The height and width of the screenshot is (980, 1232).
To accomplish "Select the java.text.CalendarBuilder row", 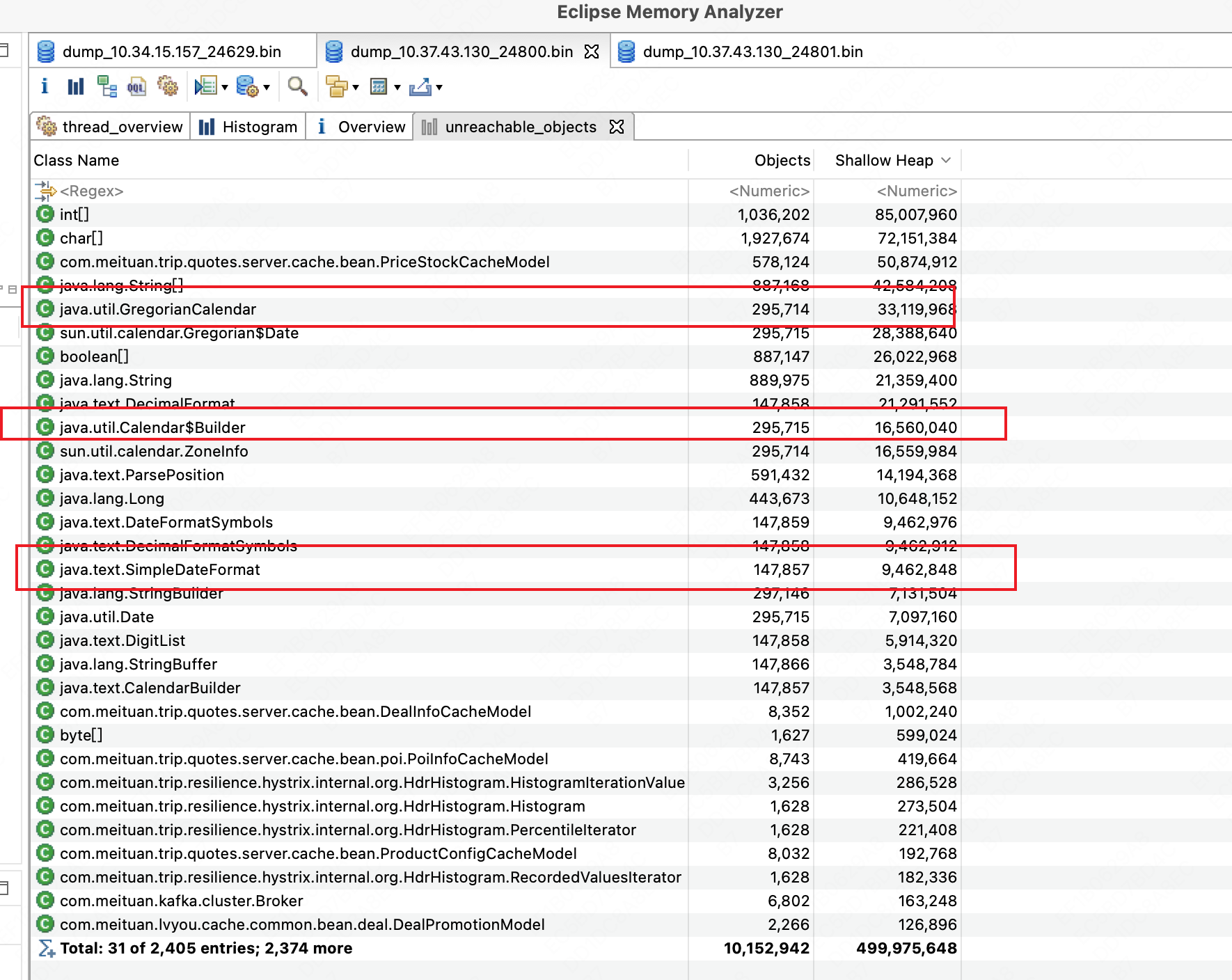I will coord(496,688).
